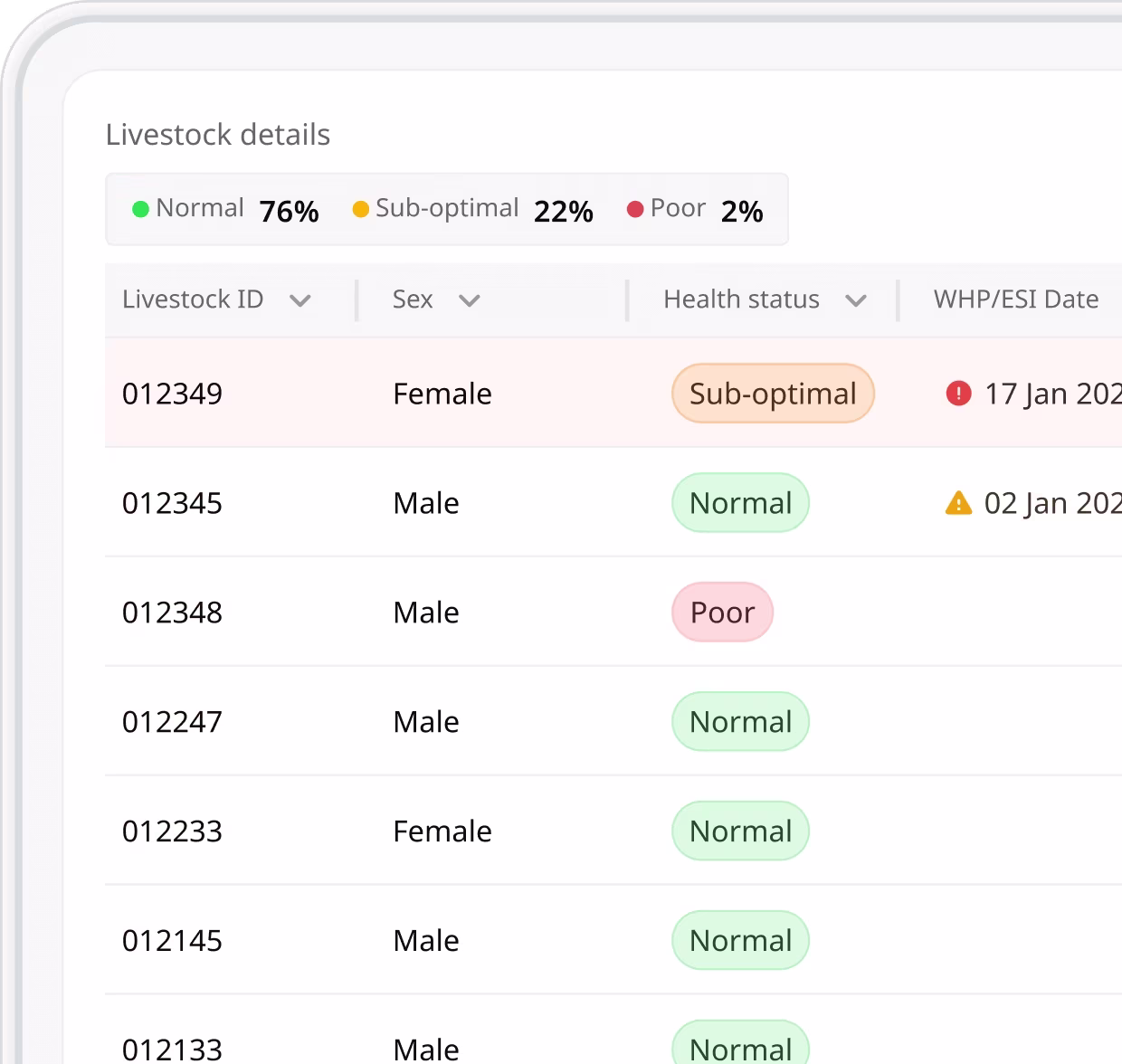Click Female cell in row 012233

pyautogui.click(x=442, y=832)
